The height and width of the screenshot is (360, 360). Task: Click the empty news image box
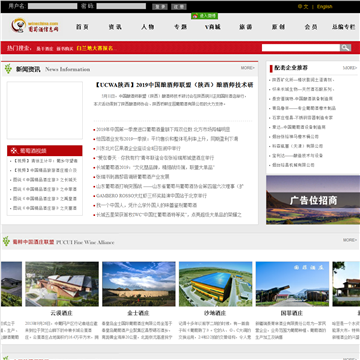click(45, 110)
